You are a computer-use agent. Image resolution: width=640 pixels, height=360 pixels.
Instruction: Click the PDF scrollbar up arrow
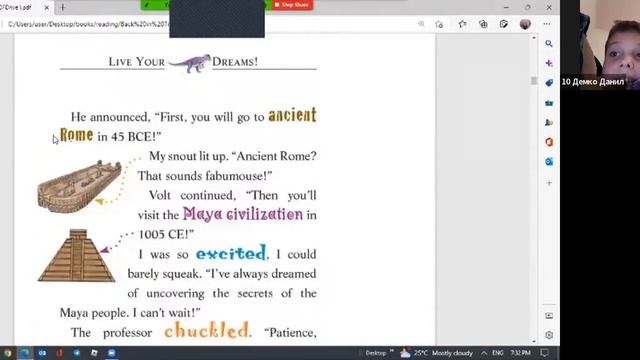tap(534, 38)
